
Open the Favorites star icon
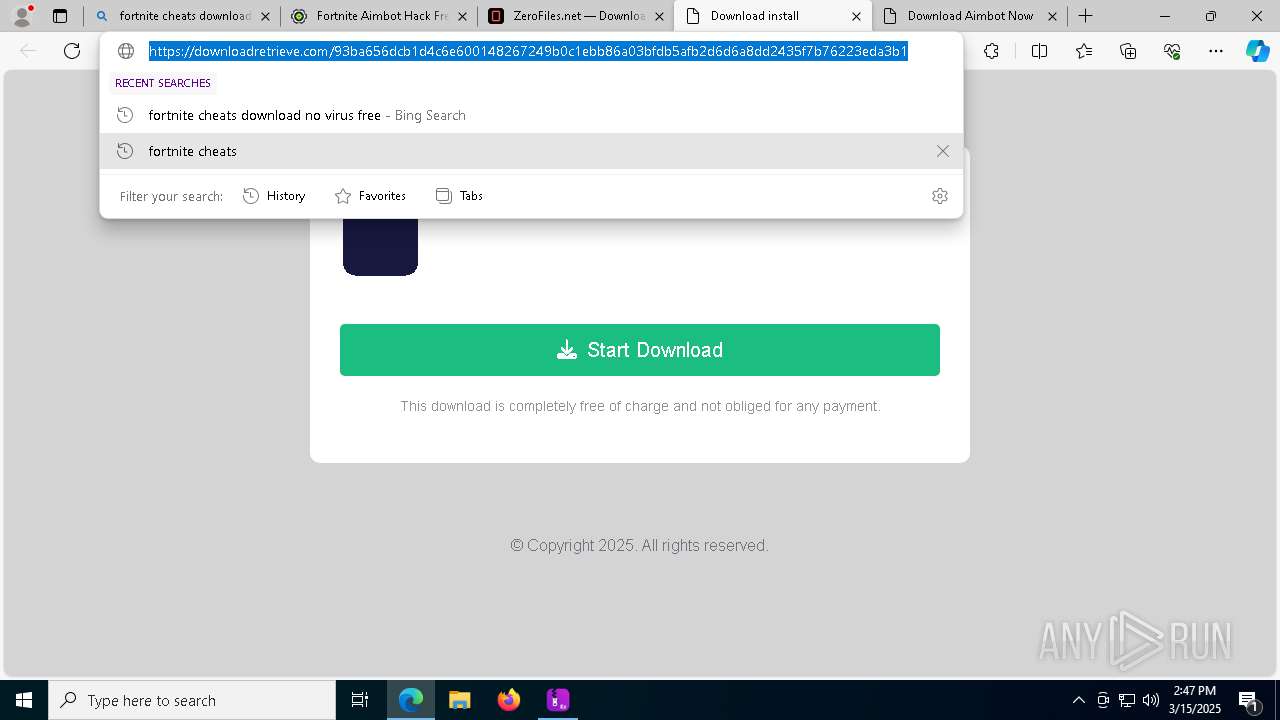point(1084,51)
